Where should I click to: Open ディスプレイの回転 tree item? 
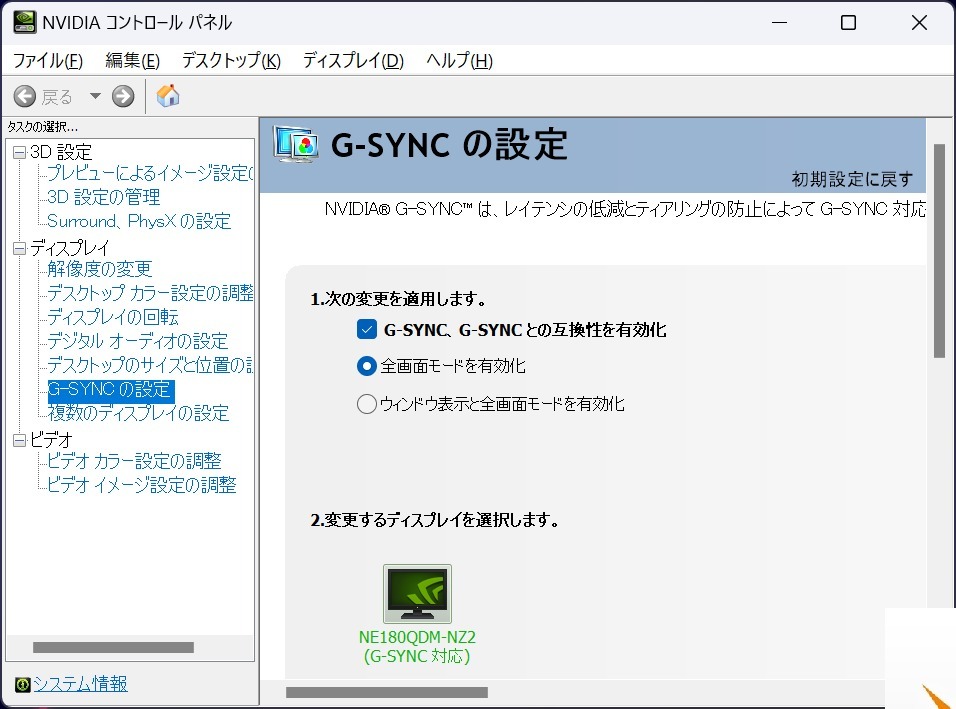click(113, 317)
